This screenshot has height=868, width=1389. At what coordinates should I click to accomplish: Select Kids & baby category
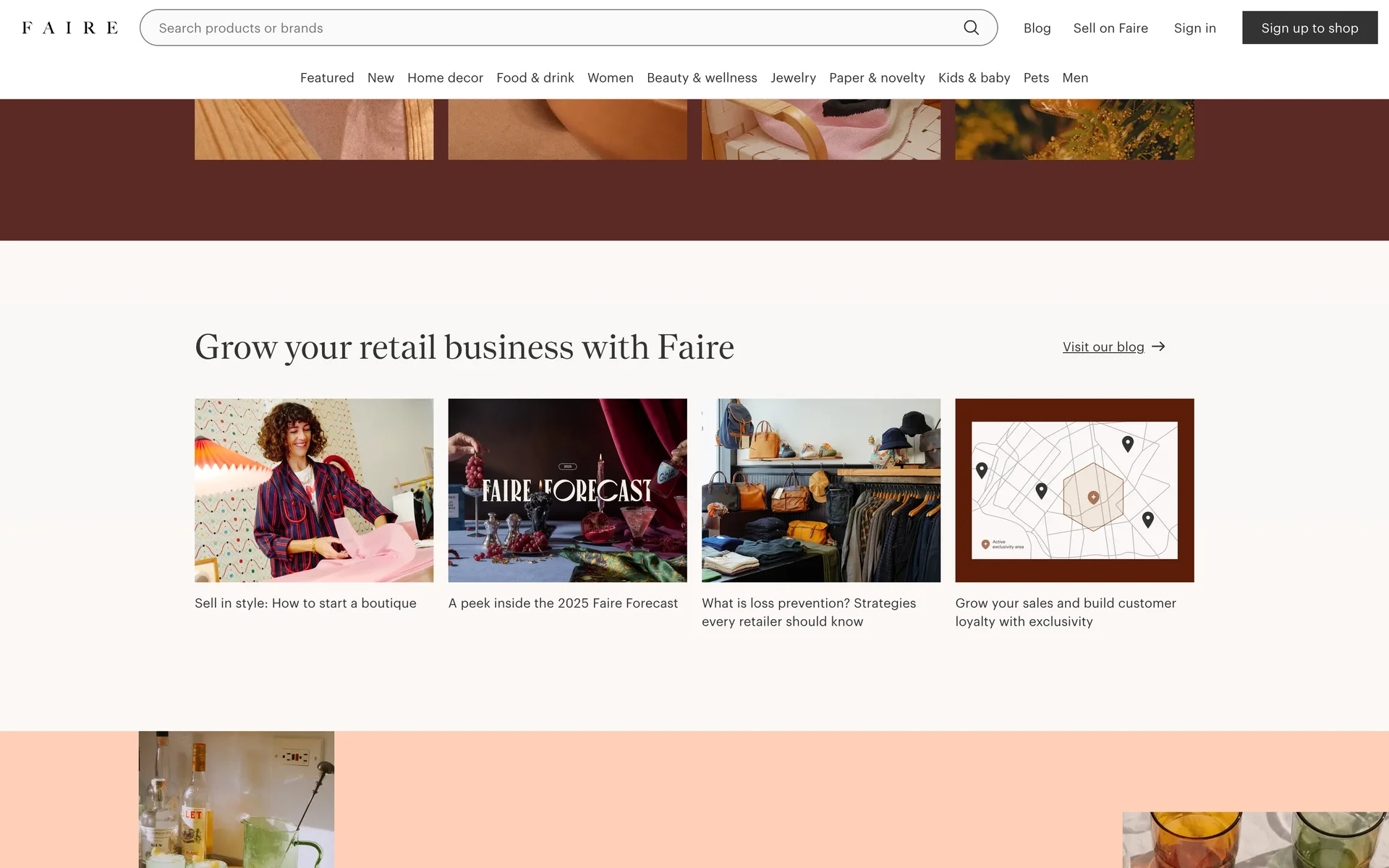(x=974, y=77)
